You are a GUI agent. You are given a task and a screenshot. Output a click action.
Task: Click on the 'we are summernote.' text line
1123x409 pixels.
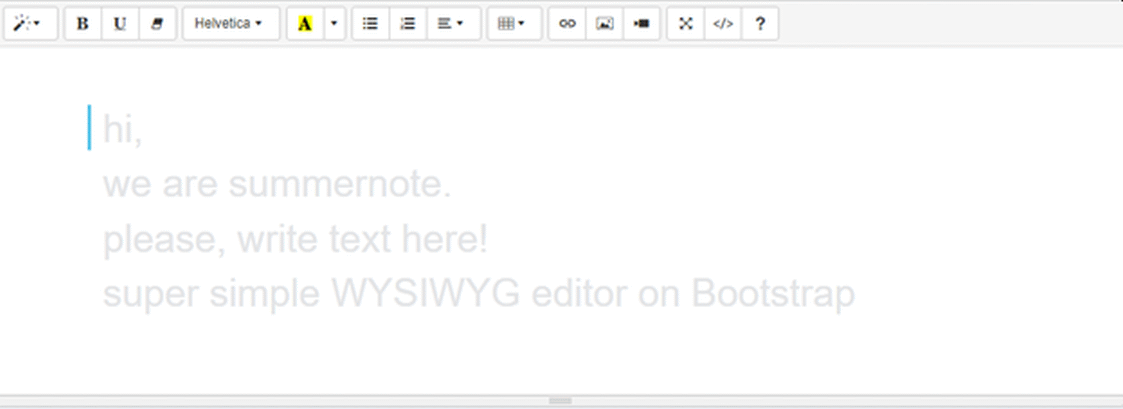pyautogui.click(x=277, y=185)
